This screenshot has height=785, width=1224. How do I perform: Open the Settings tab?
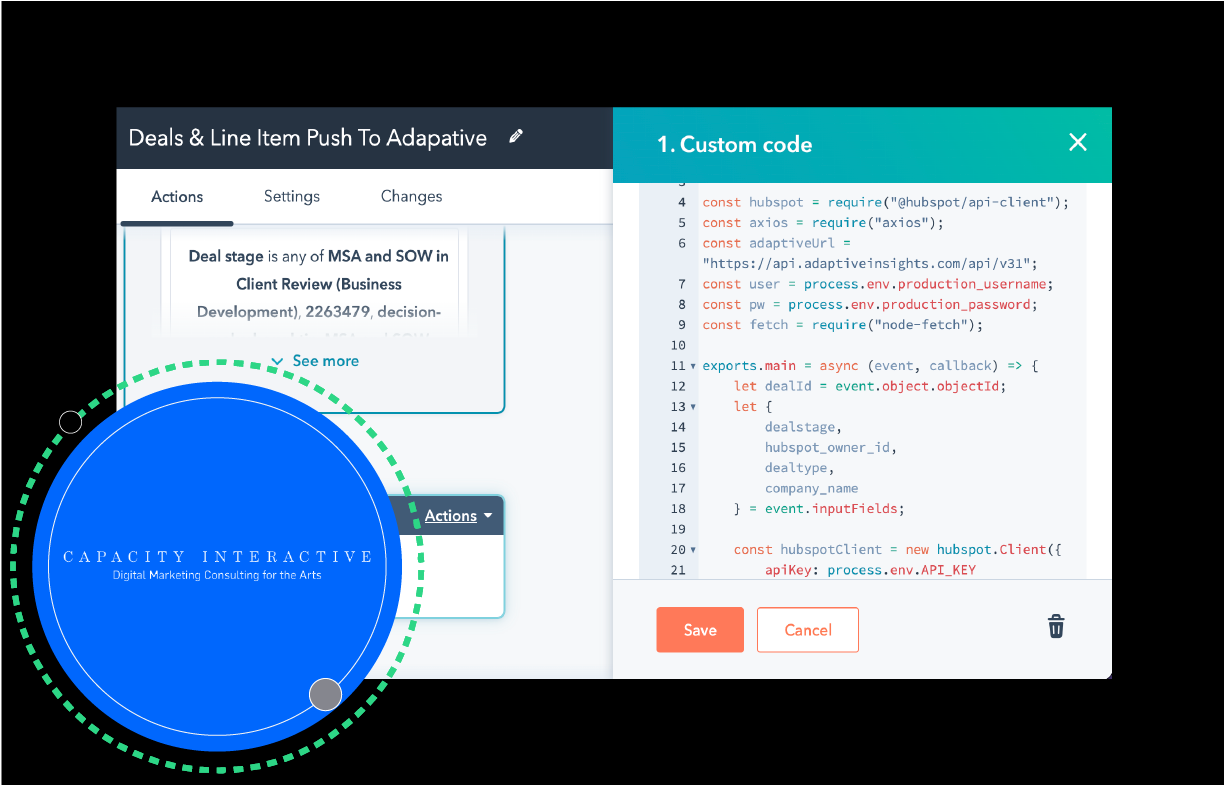tap(292, 196)
